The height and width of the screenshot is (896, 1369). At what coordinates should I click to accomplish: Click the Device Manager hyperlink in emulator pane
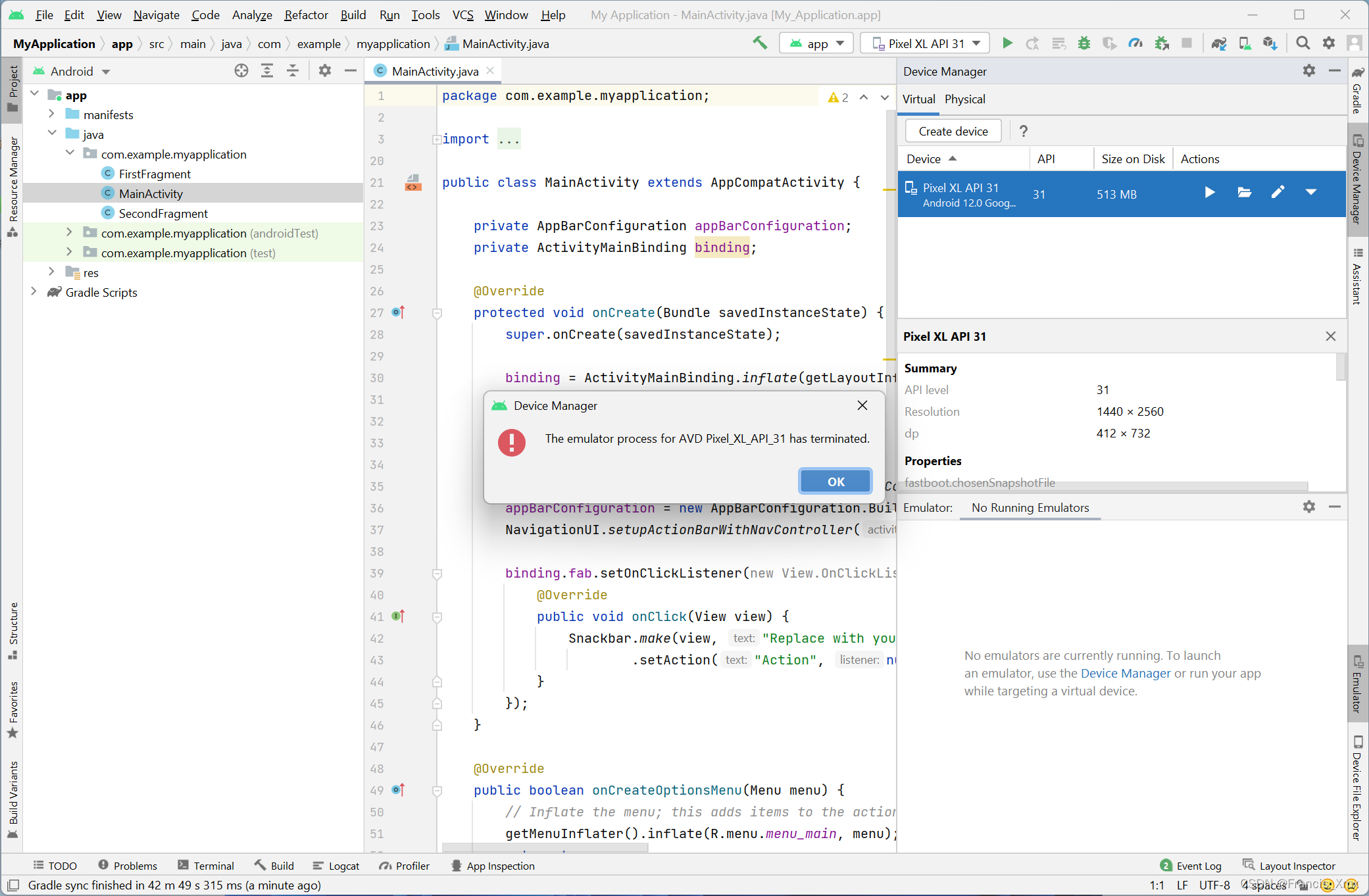(1125, 673)
